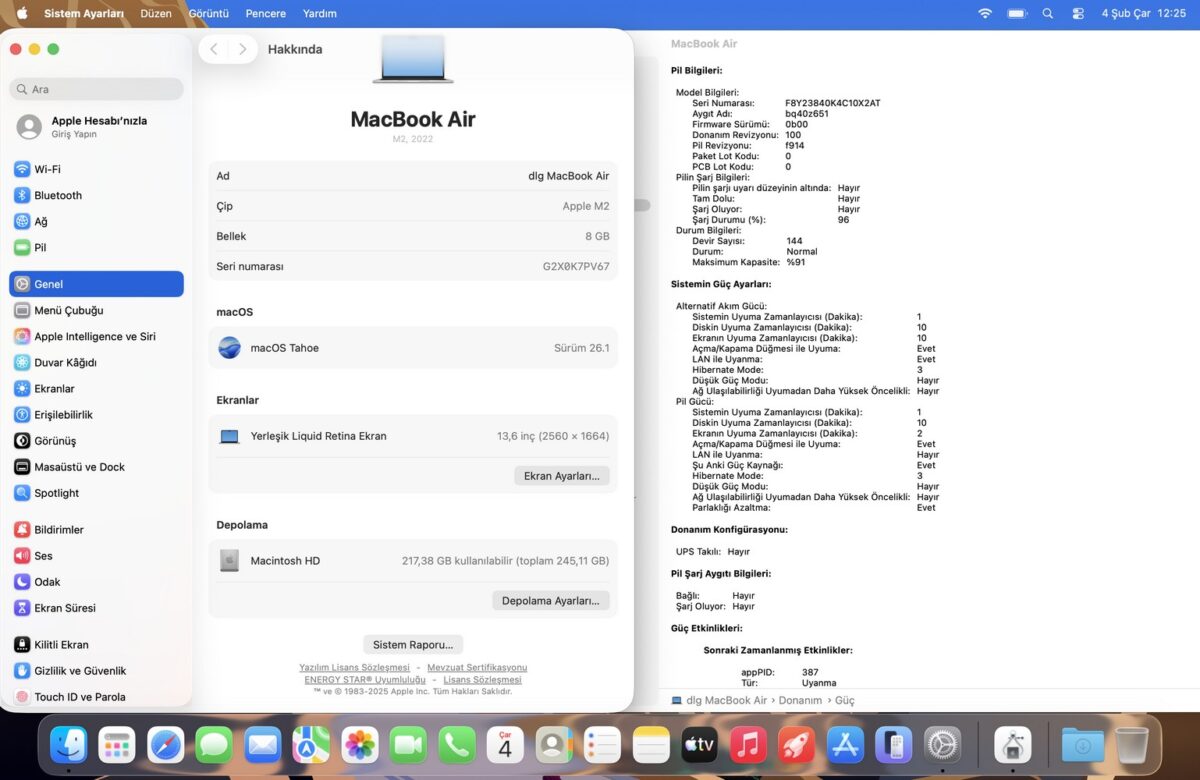Open Yazılım Lisans Sözleşmesi link
Screen dimensions: 1200x780
[354, 667]
